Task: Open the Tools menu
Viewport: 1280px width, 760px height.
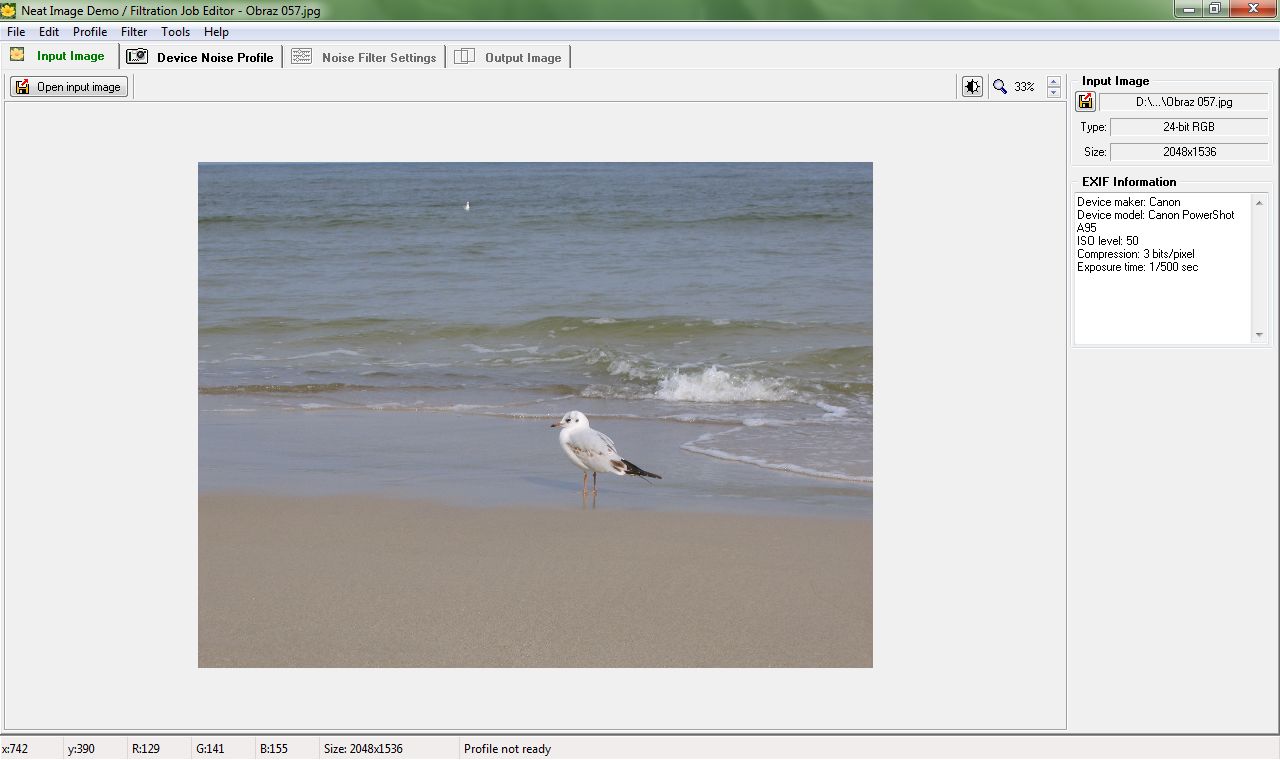Action: click(x=175, y=32)
